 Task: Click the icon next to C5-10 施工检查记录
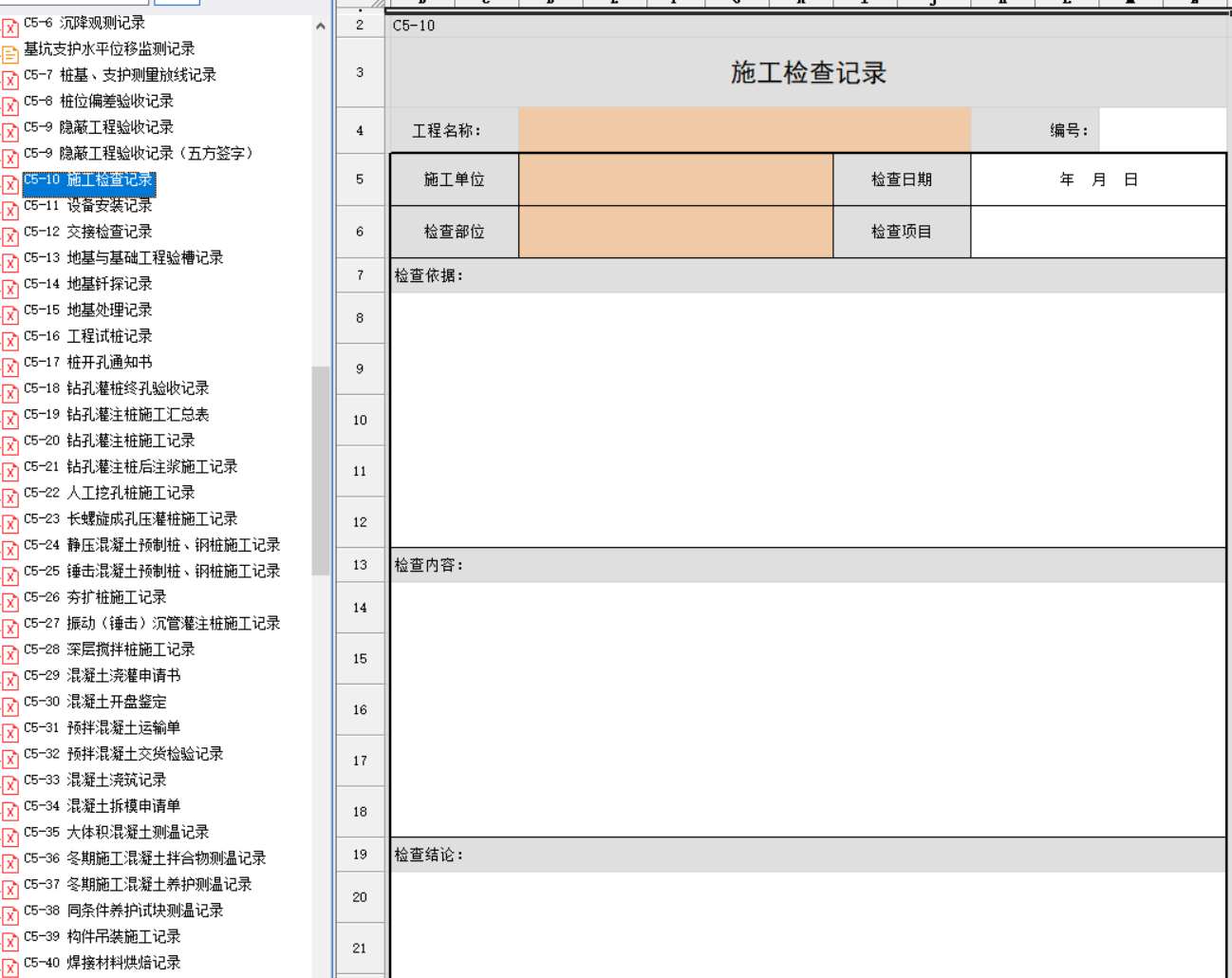pos(10,185)
